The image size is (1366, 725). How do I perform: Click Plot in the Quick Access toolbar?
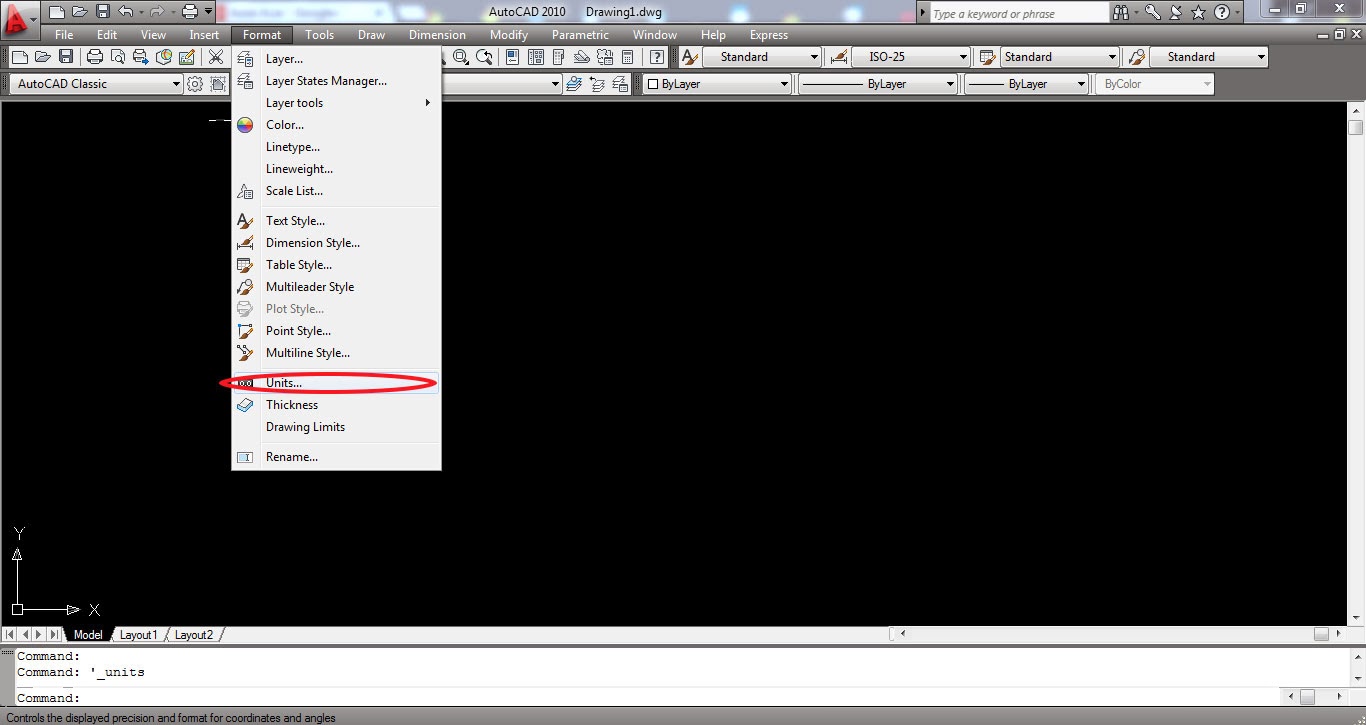[189, 12]
